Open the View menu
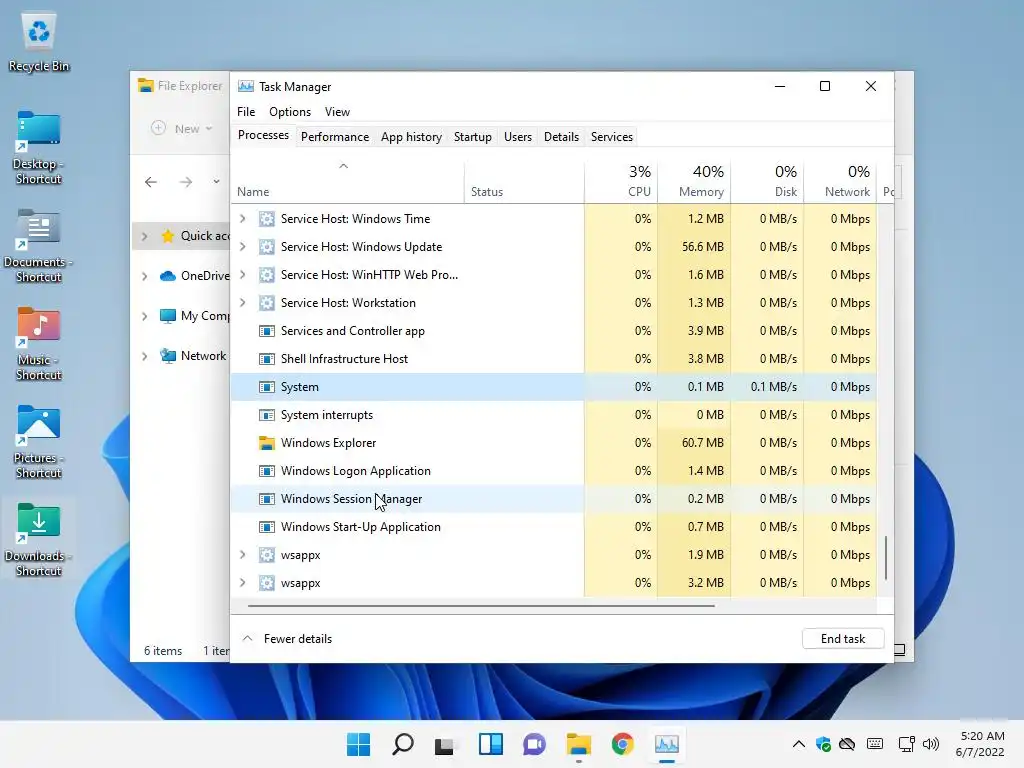The image size is (1024, 768). point(338,112)
